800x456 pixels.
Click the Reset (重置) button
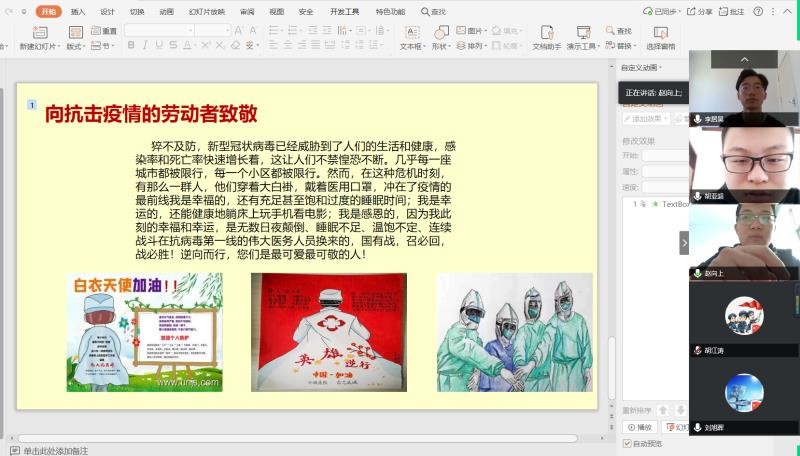pos(104,31)
